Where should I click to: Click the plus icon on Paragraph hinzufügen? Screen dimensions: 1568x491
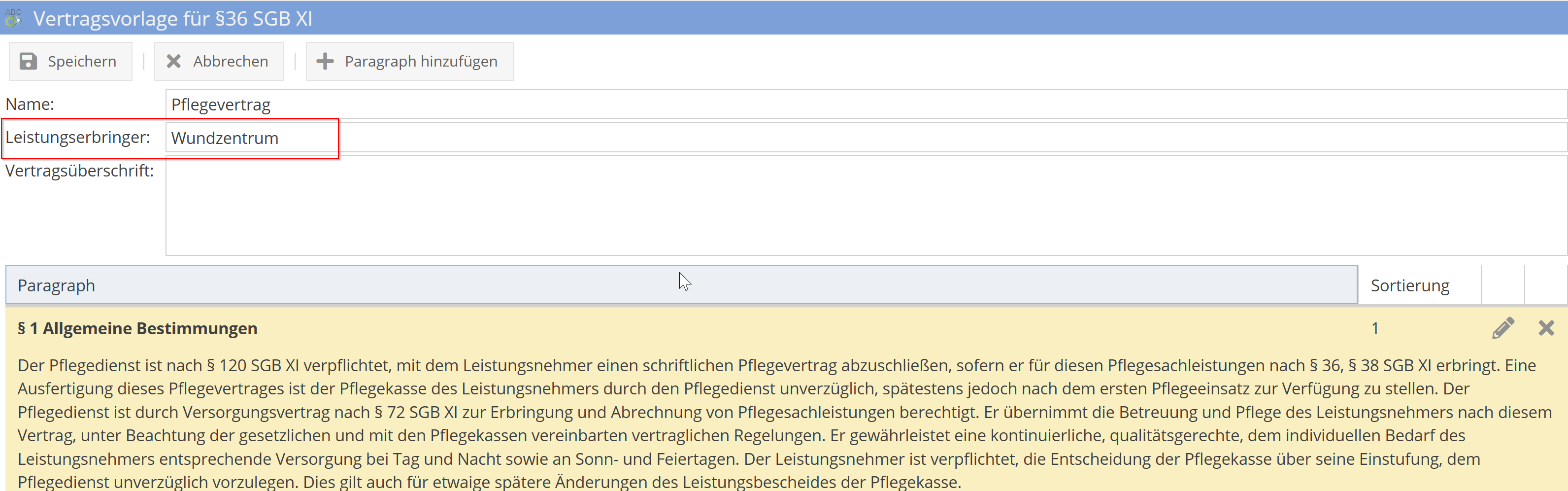(326, 61)
